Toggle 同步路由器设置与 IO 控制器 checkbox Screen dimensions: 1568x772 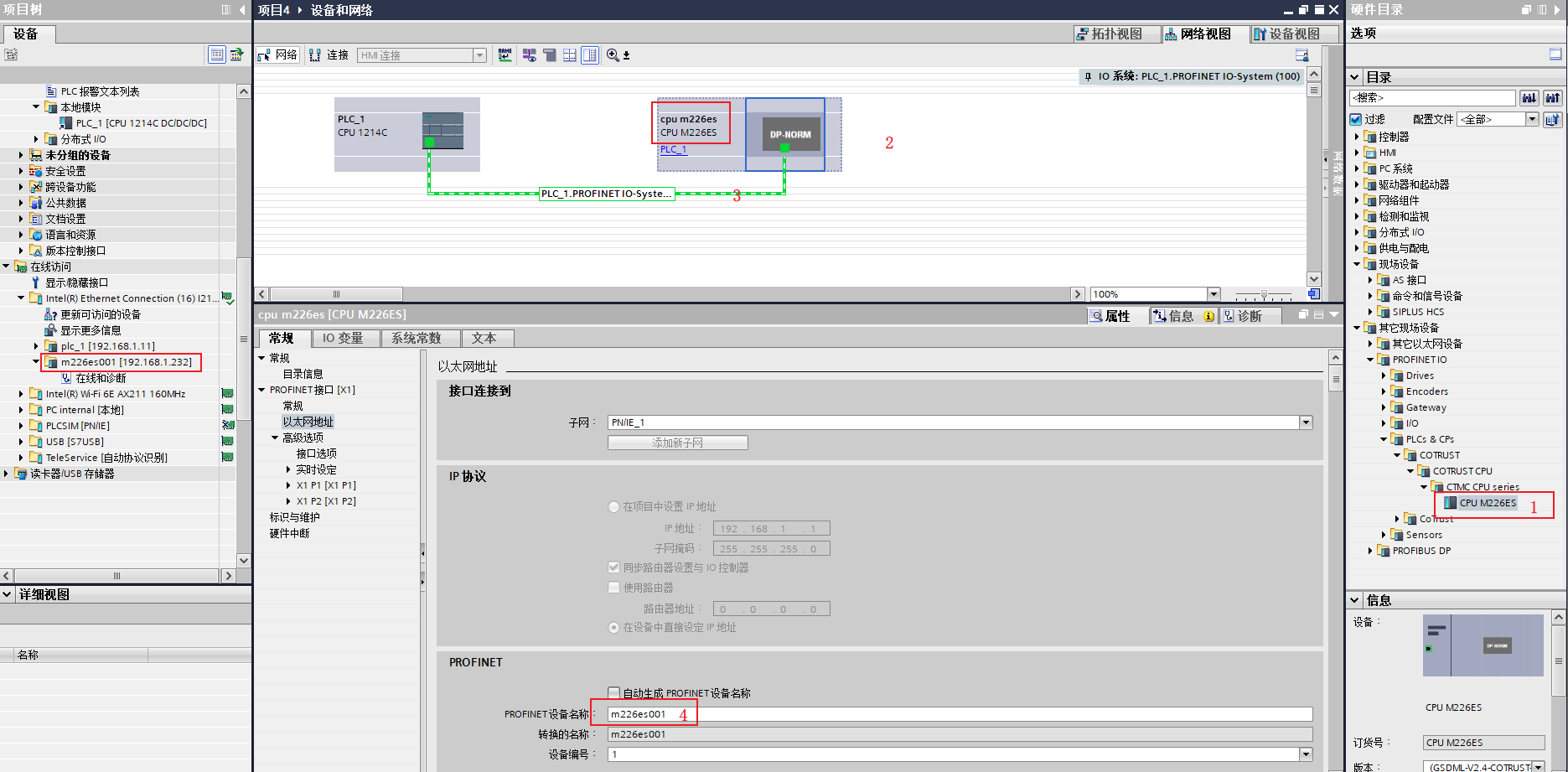pos(613,567)
